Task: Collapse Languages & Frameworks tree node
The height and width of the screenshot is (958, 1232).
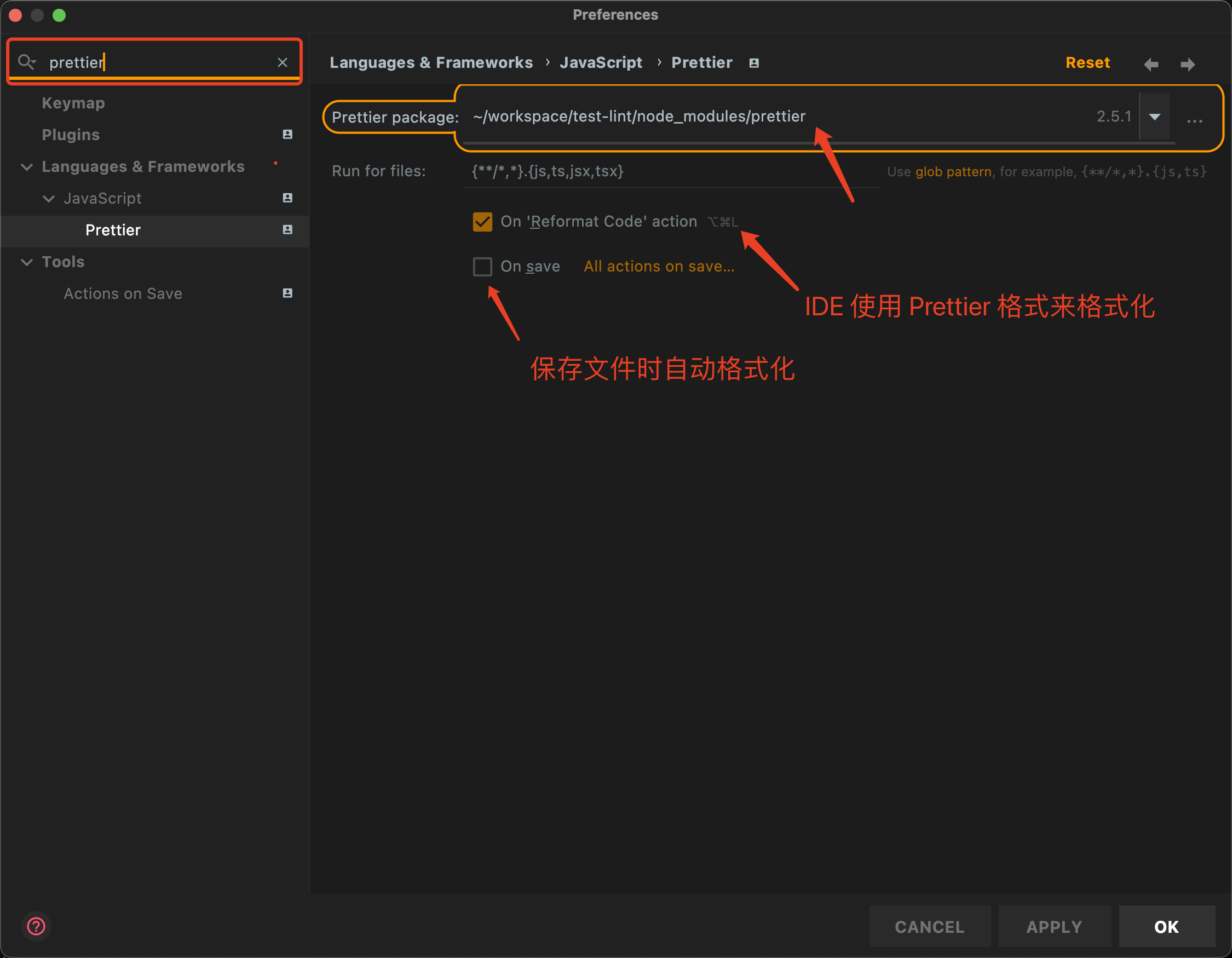Action: (26, 167)
